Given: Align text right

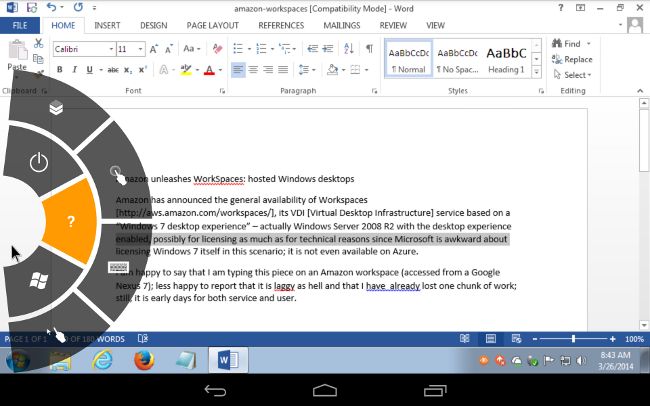Looking at the screenshot, I should coord(268,70).
